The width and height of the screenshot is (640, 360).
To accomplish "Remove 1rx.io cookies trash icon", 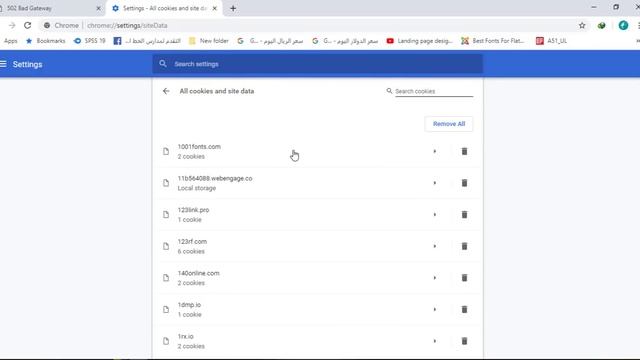I will 464,341.
